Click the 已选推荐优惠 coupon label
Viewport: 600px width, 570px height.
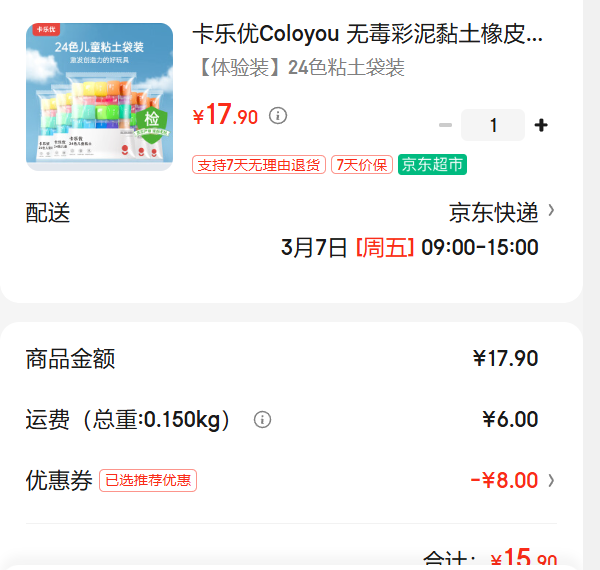coord(148,480)
